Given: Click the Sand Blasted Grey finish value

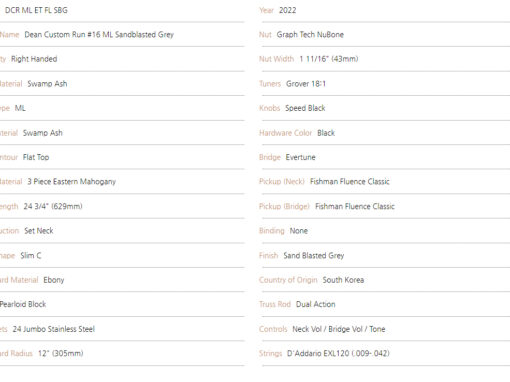Looking at the screenshot, I should [314, 256].
